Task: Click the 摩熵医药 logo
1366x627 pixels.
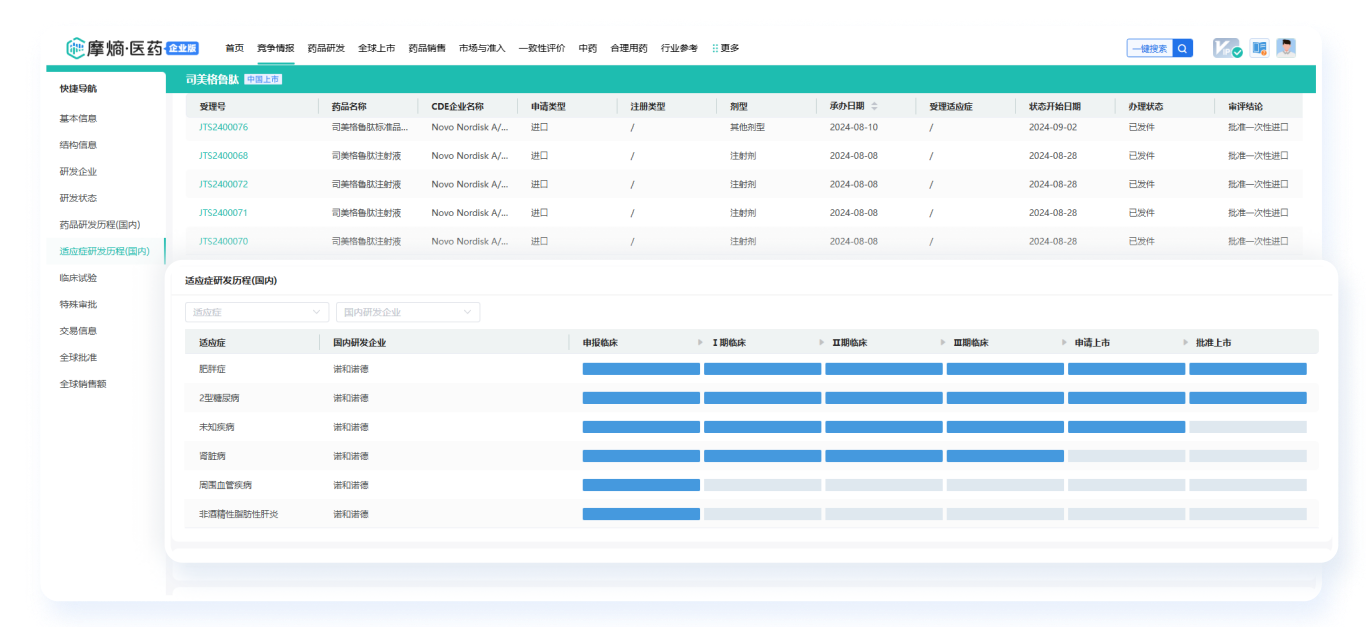Action: 114,48
